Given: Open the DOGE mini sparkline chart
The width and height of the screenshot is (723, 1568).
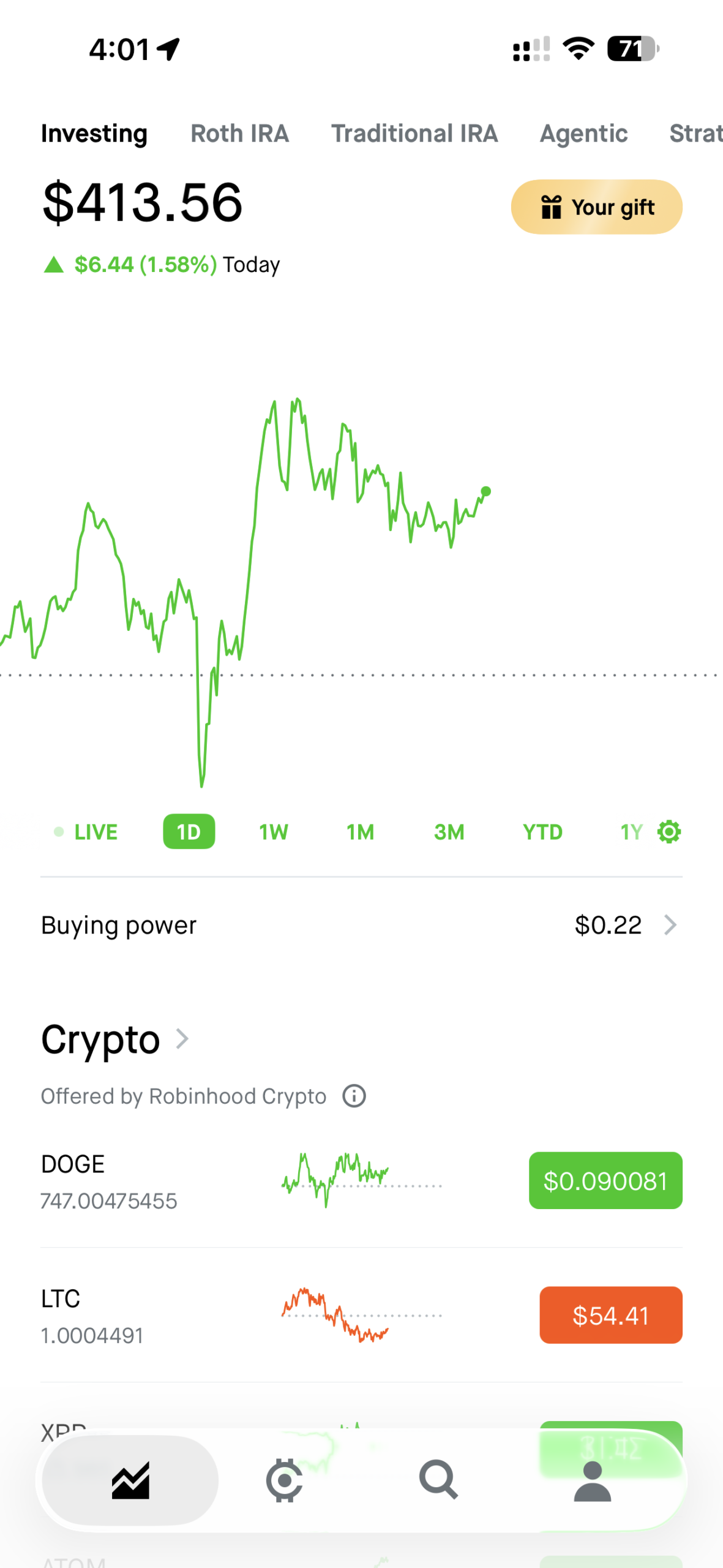Looking at the screenshot, I should (x=361, y=1180).
